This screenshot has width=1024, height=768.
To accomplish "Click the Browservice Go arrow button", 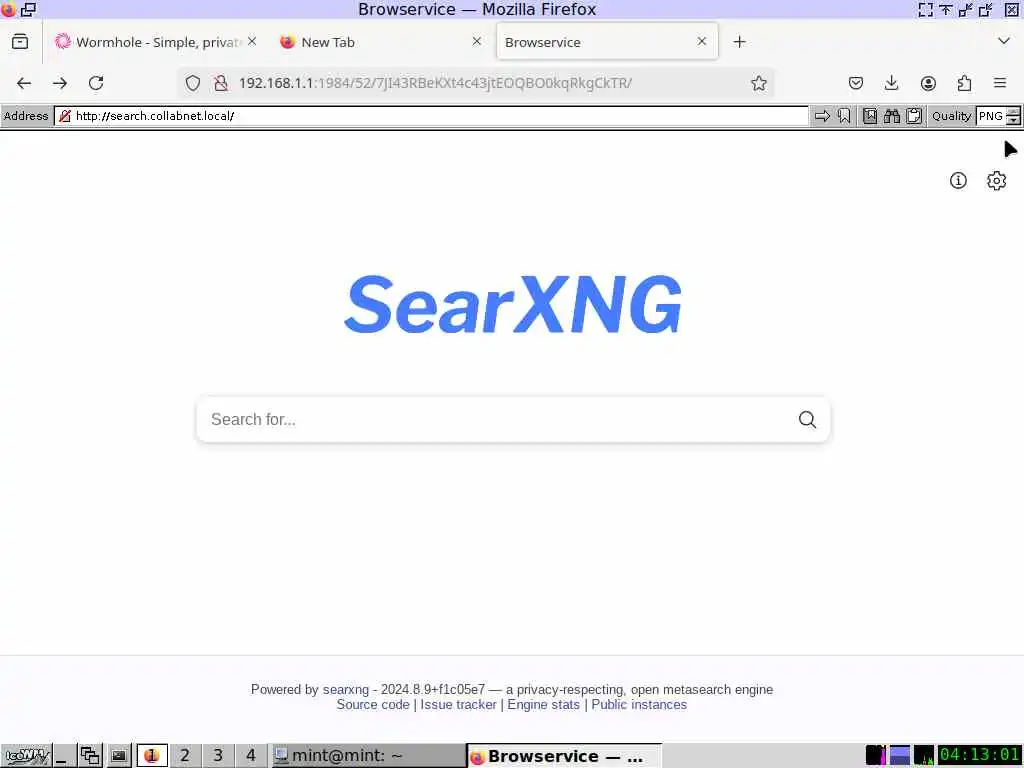I will (822, 116).
